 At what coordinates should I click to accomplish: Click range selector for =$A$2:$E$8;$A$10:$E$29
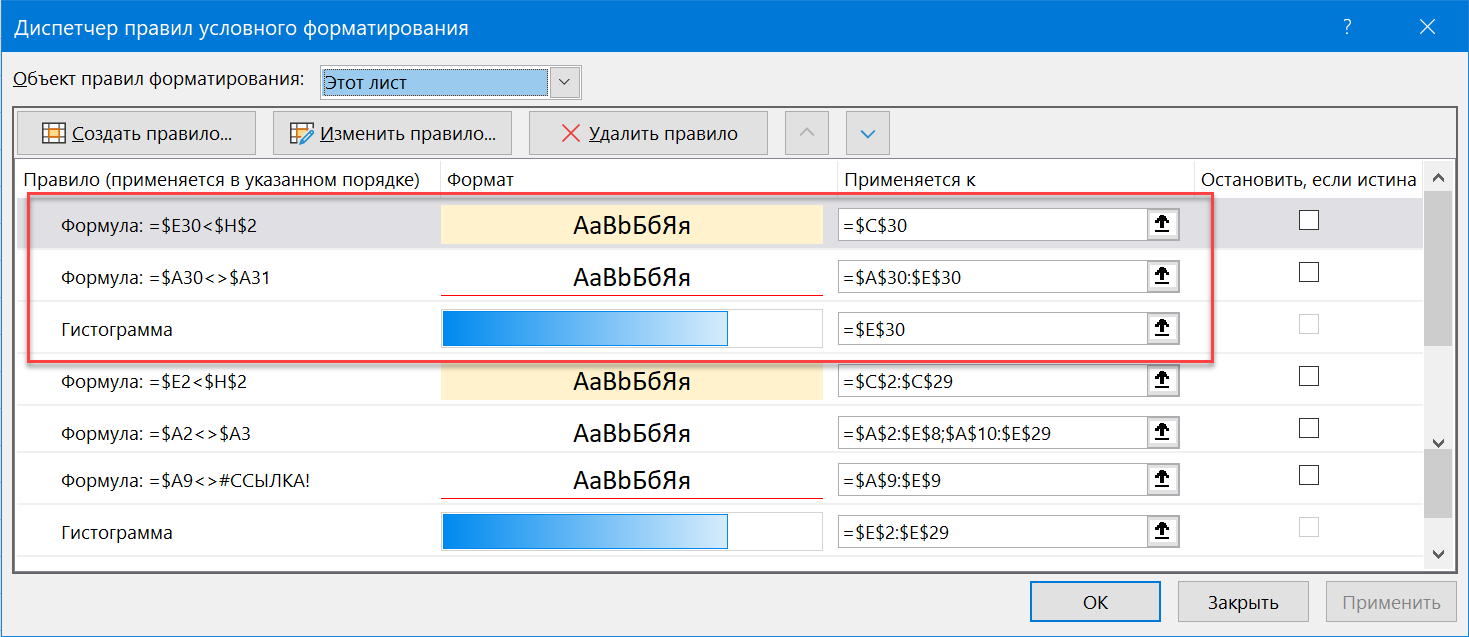click(x=1162, y=432)
